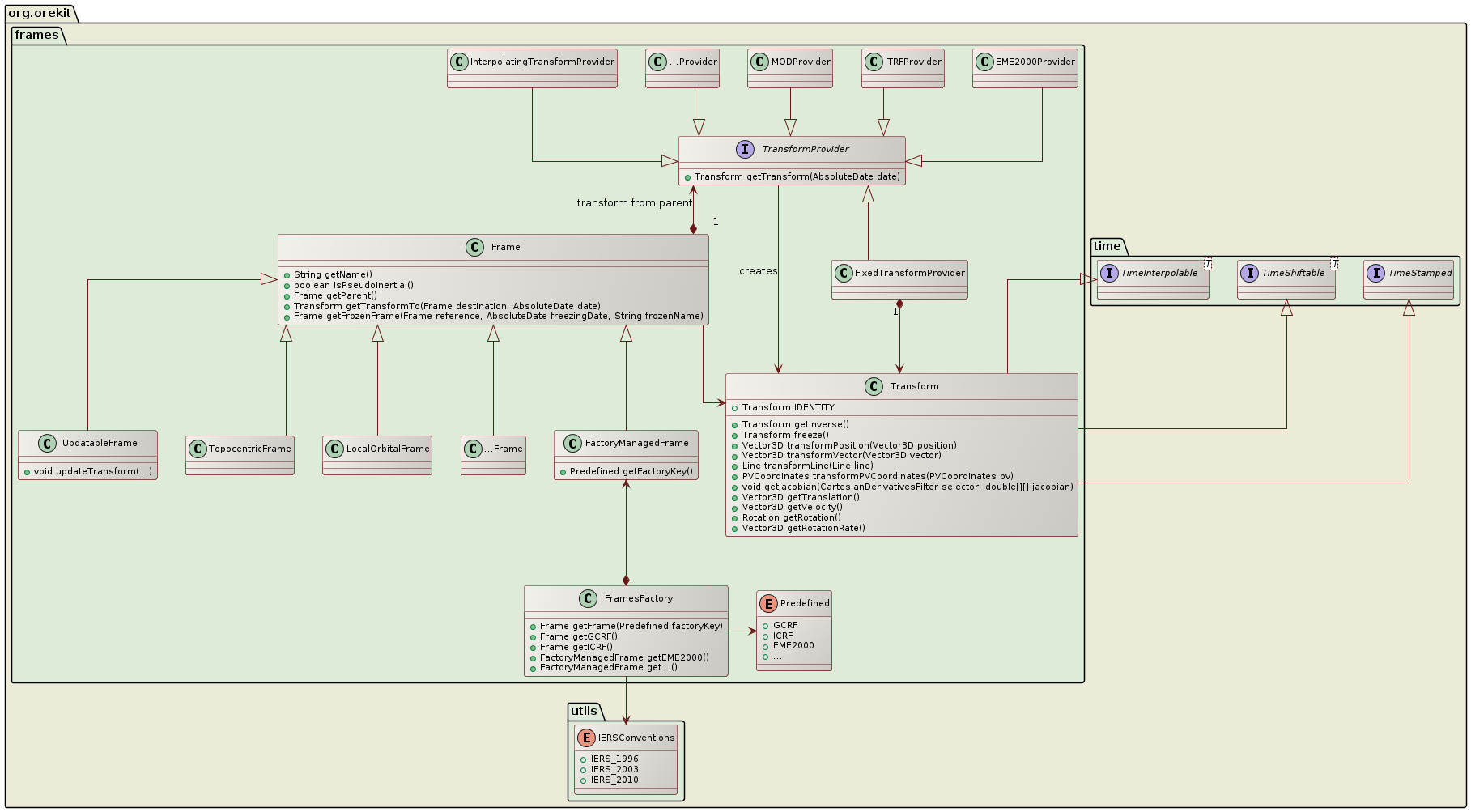Click the IERS_2010 enum value
The width and height of the screenshot is (1471, 812).
[x=614, y=780]
